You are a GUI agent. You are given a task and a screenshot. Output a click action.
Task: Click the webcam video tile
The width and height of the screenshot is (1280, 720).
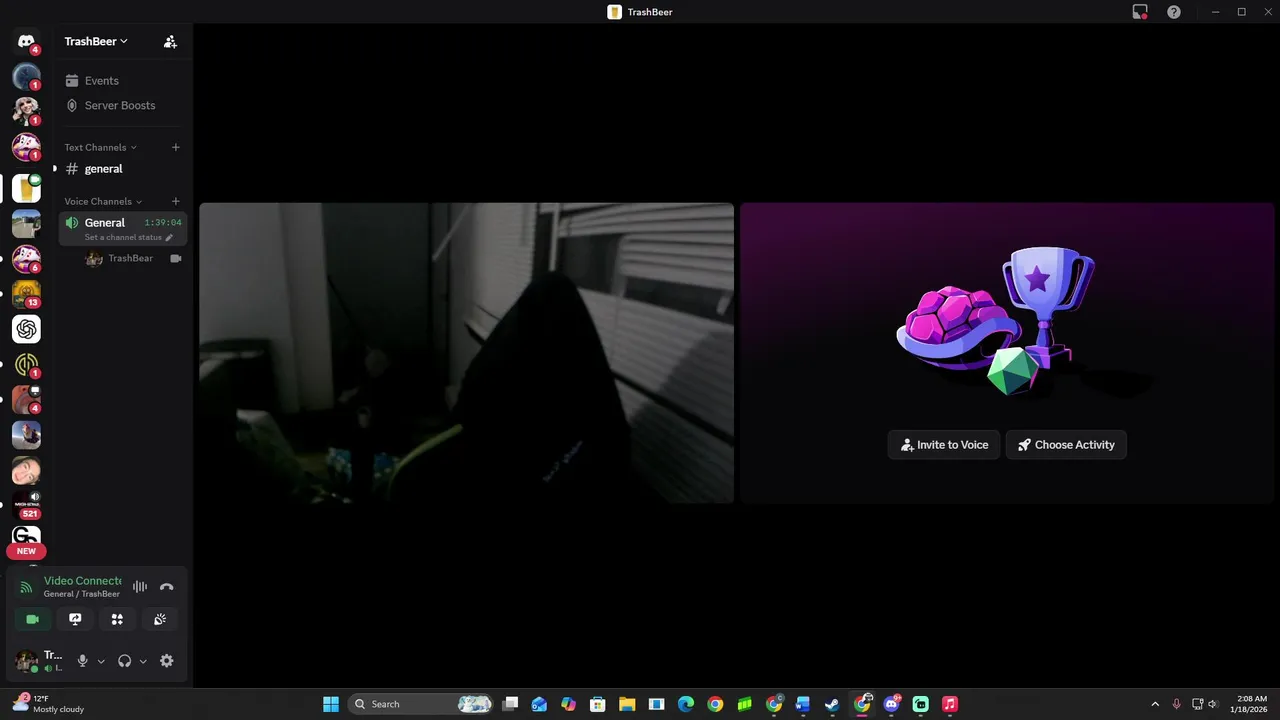tap(467, 353)
